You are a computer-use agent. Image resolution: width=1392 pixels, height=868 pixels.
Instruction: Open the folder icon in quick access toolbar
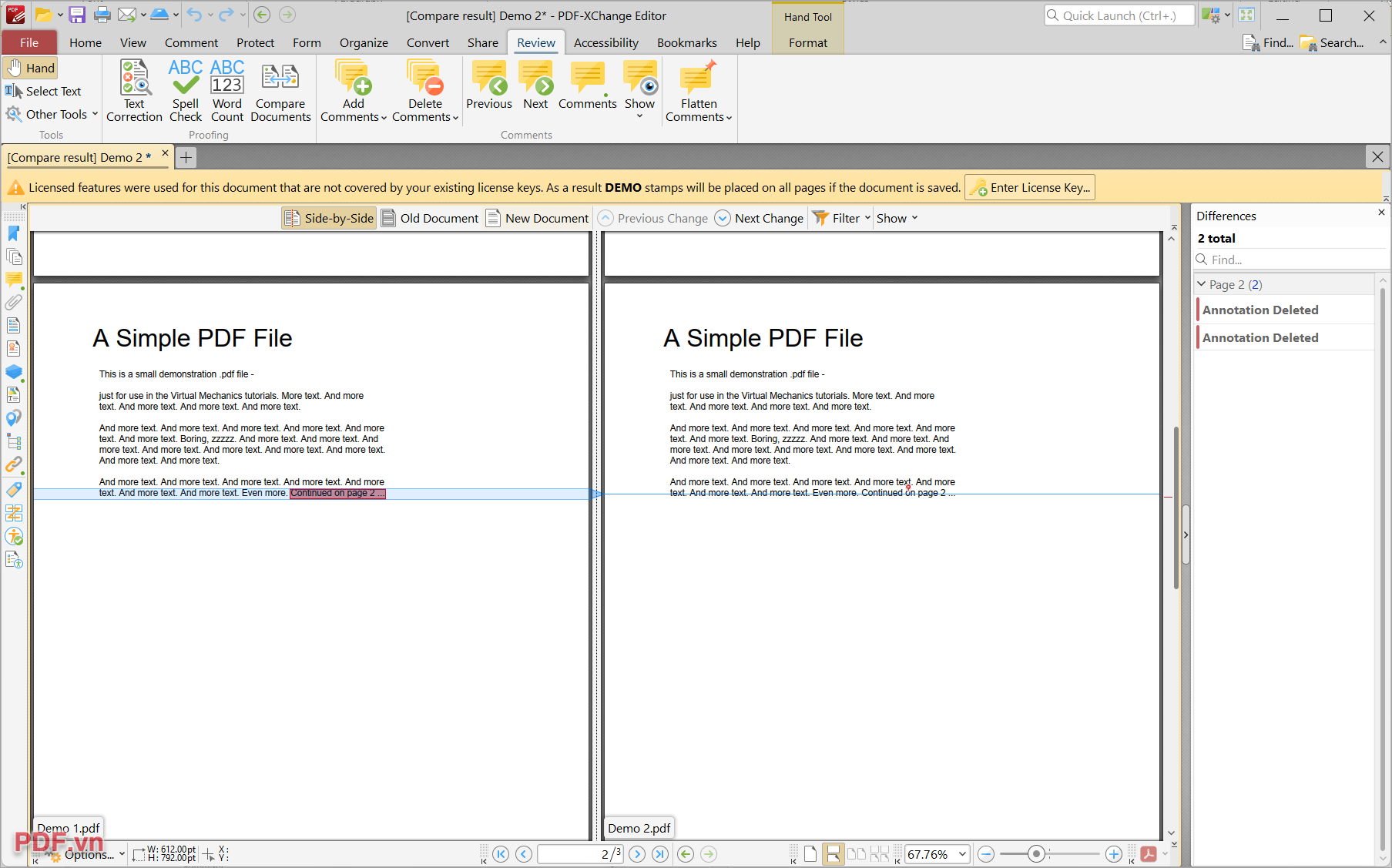pyautogui.click(x=43, y=15)
